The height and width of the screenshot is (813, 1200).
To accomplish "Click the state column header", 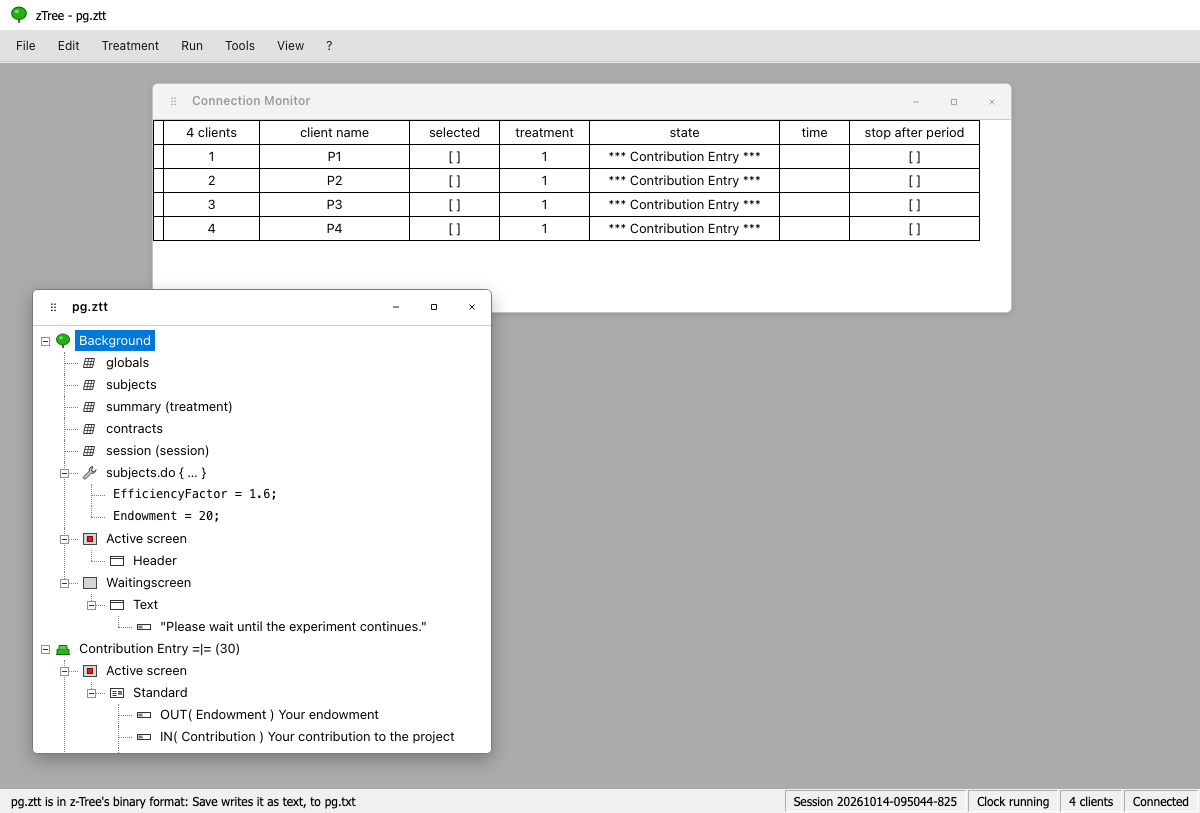I will [685, 133].
